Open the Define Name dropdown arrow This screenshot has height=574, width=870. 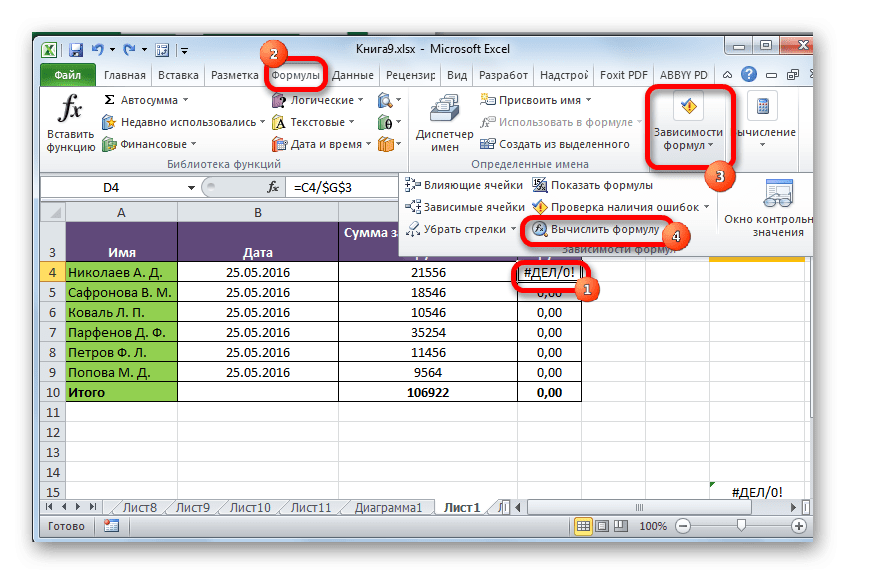pos(588,100)
